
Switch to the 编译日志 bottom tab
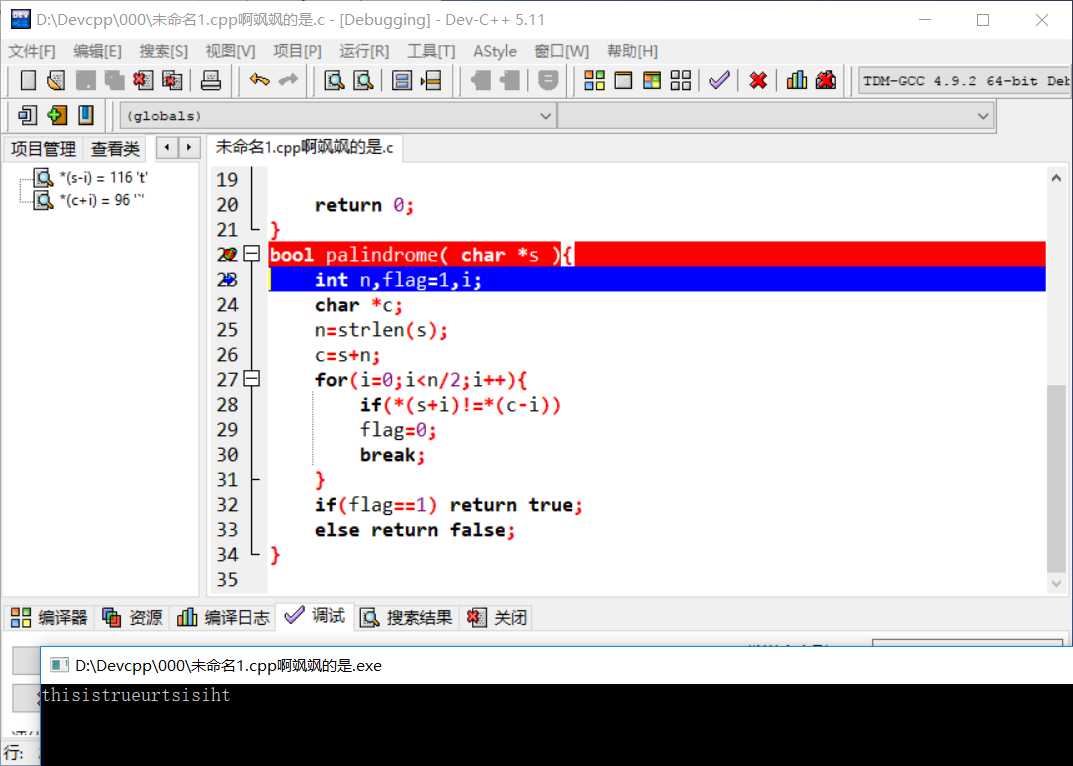pos(223,617)
